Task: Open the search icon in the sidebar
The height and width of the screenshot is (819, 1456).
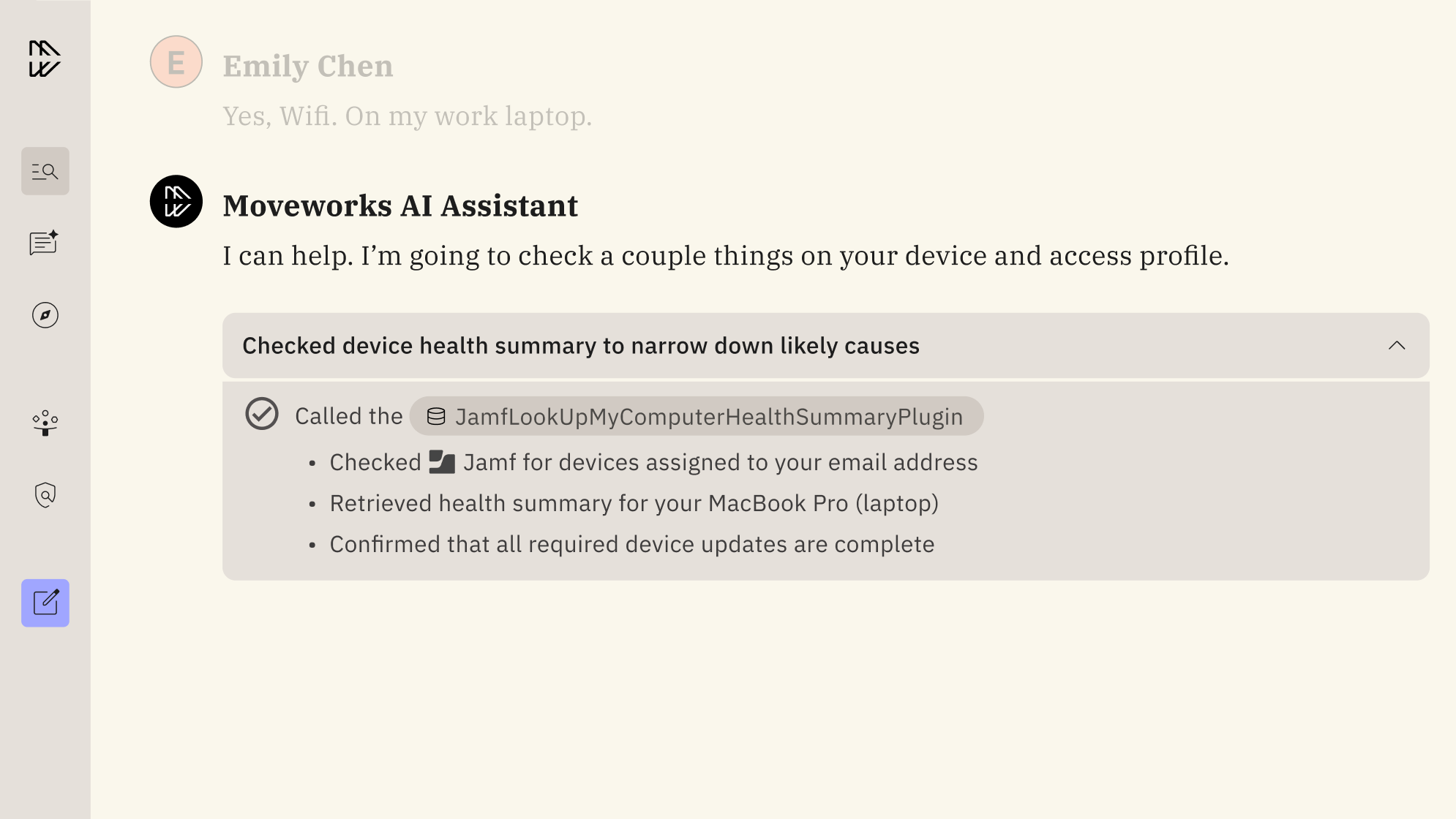Action: pos(45,171)
